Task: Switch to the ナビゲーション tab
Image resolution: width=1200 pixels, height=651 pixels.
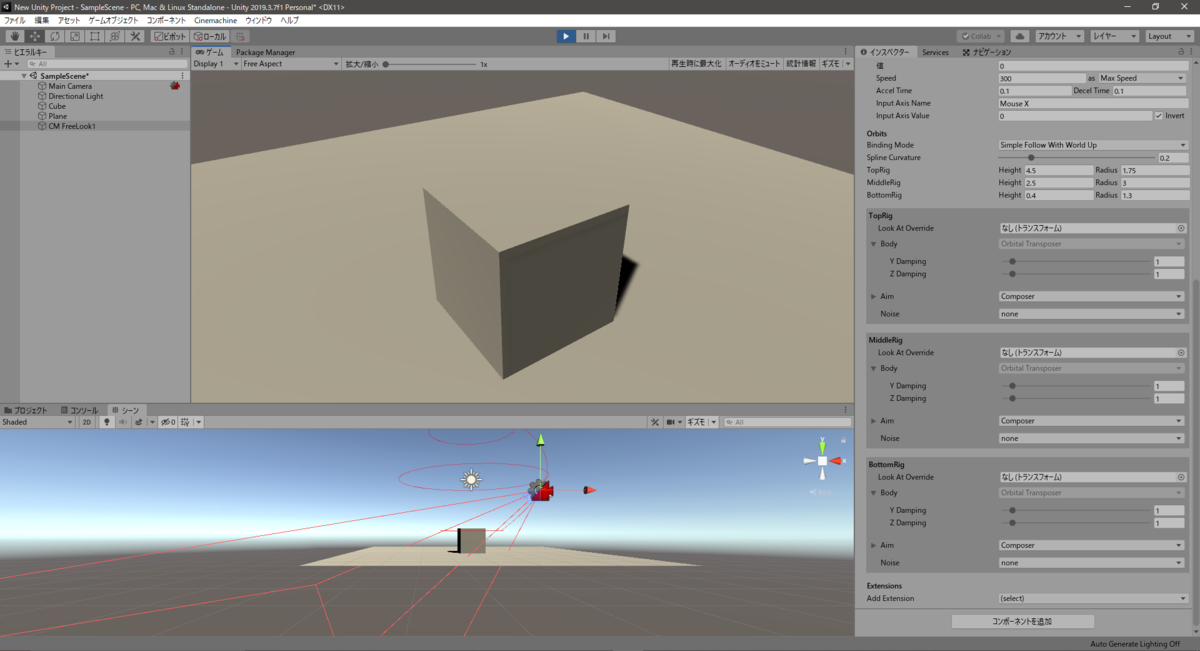Action: (986, 52)
